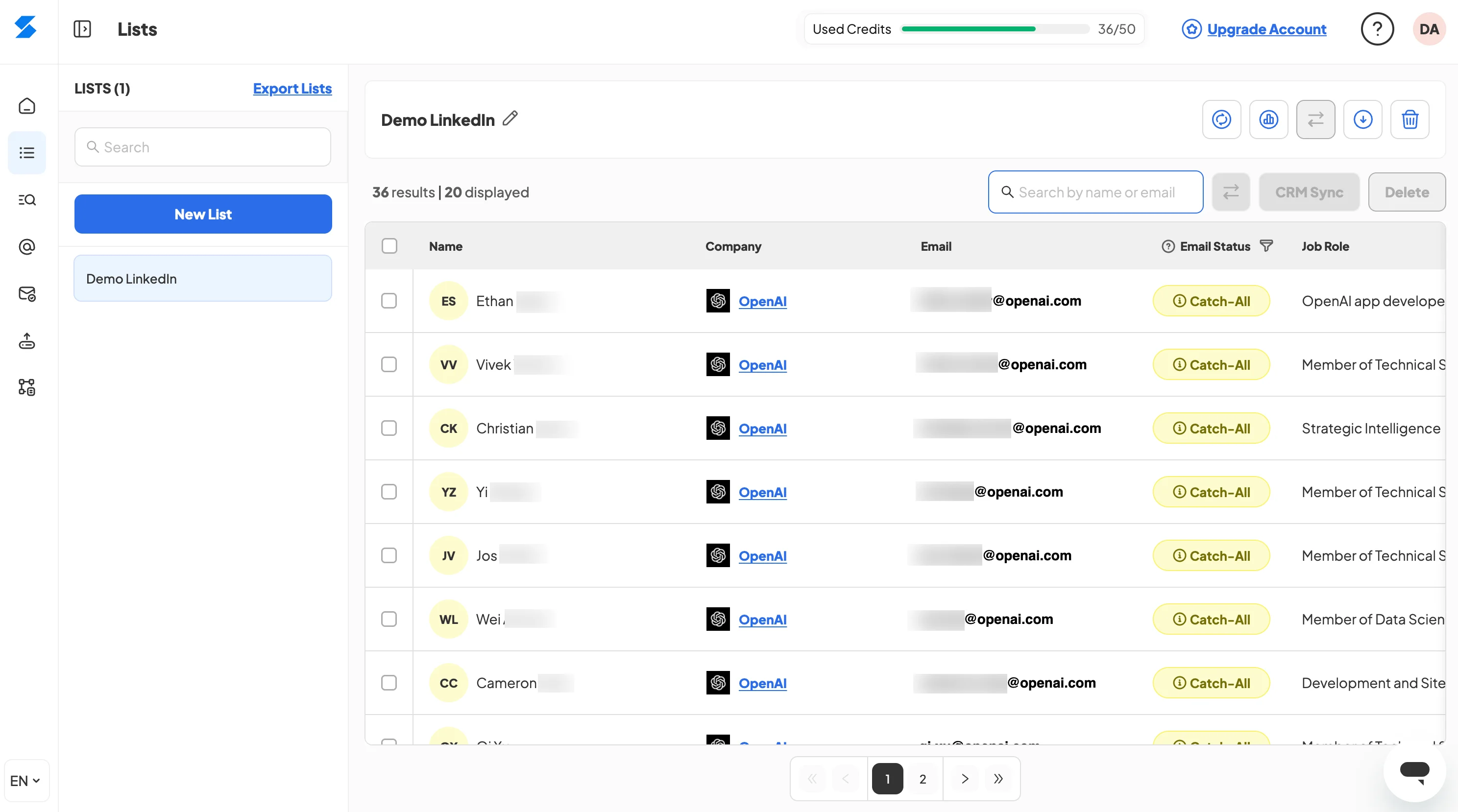Open the Email Status filter funnel
This screenshot has width=1458, height=812.
1266,245
